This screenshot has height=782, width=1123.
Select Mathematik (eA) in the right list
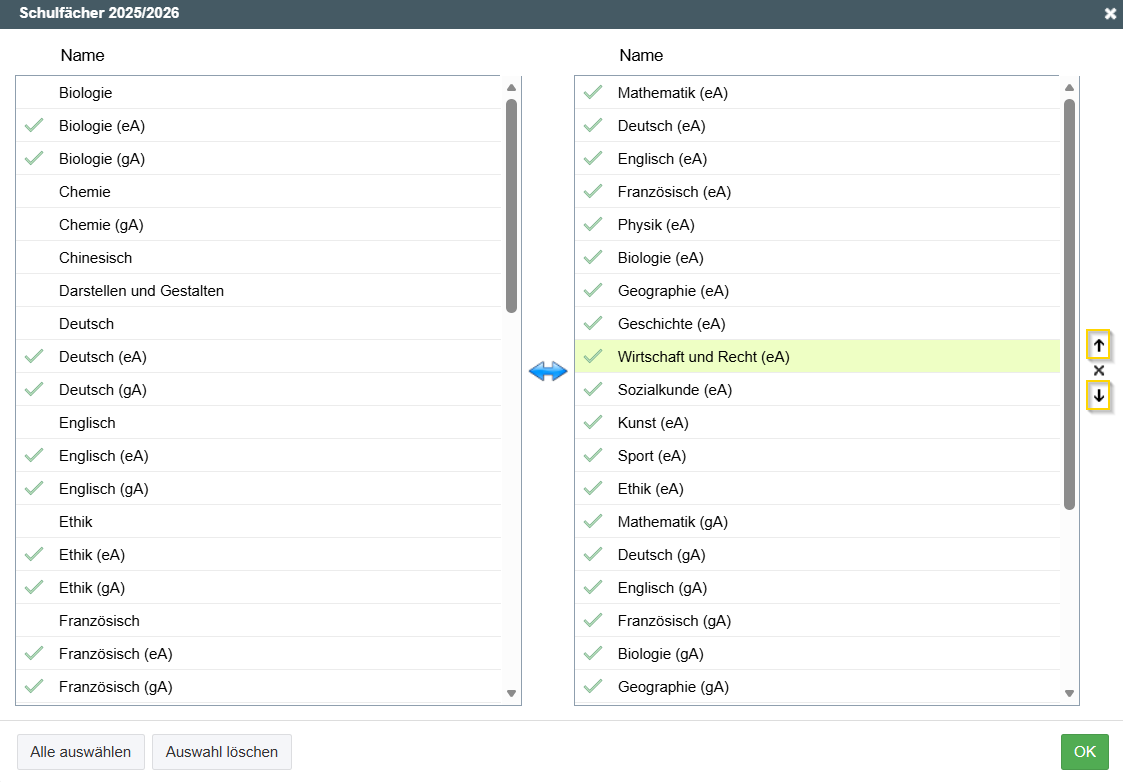pos(672,93)
